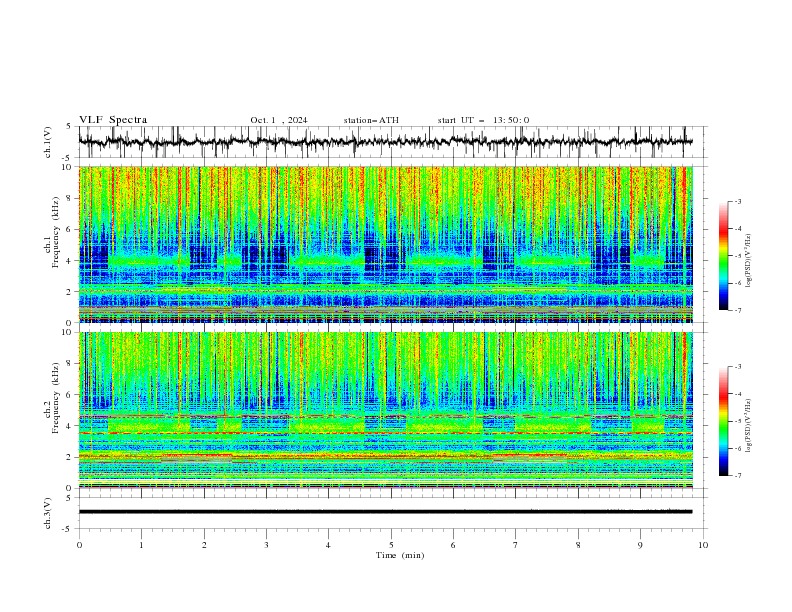The height and width of the screenshot is (612, 792).
Task: Click the '-5' tick on ch.1(V) axis
Action: [x=67, y=158]
